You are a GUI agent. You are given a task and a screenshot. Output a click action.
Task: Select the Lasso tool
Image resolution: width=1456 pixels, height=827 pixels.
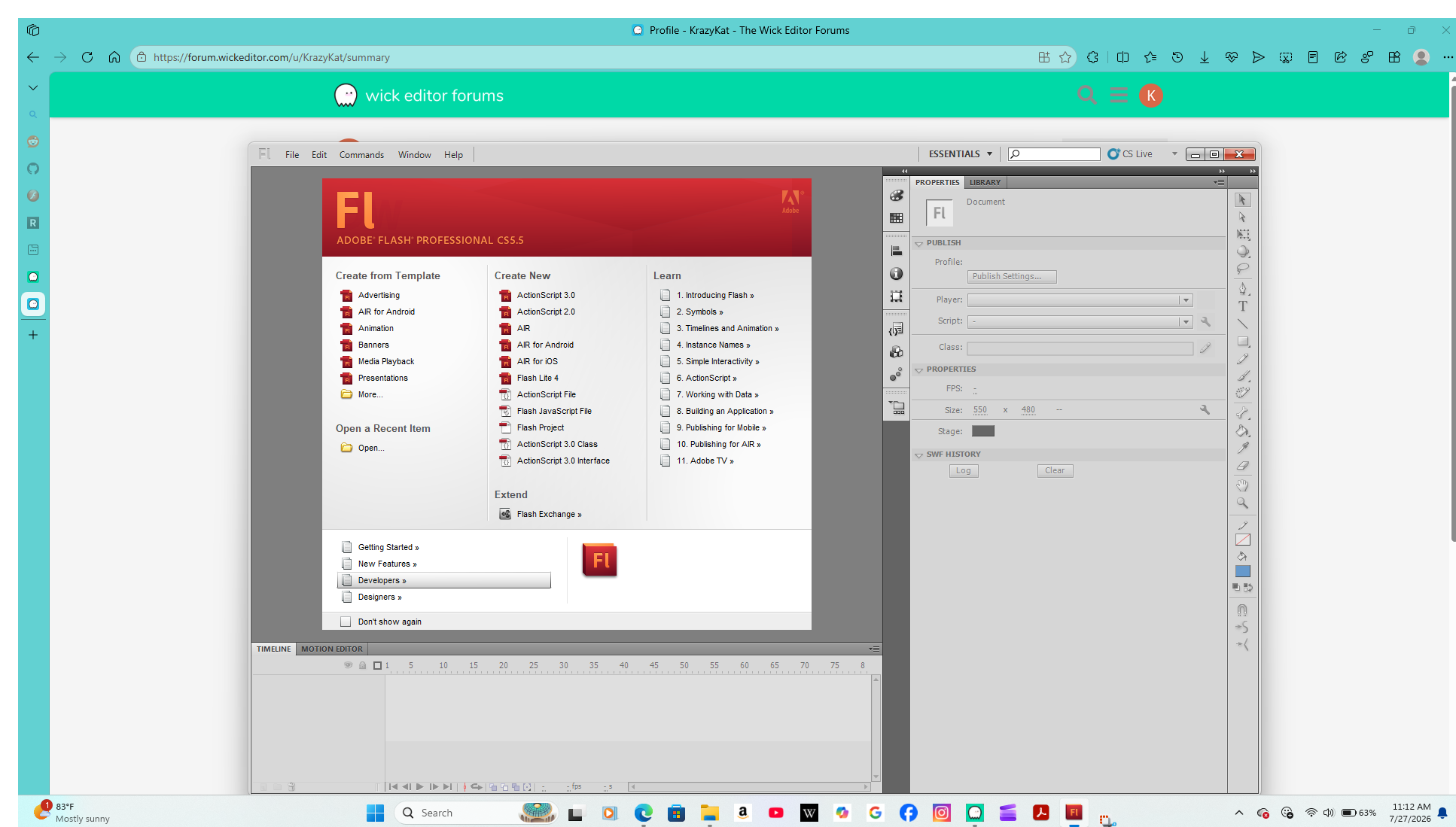point(1242,269)
